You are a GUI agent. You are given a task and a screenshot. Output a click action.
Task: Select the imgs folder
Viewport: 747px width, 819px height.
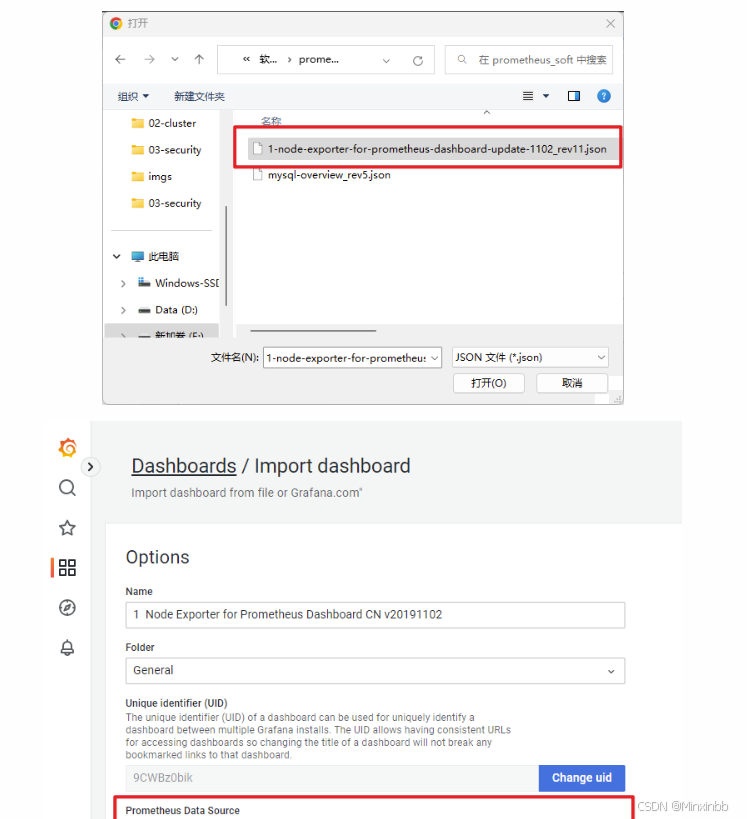(x=151, y=177)
